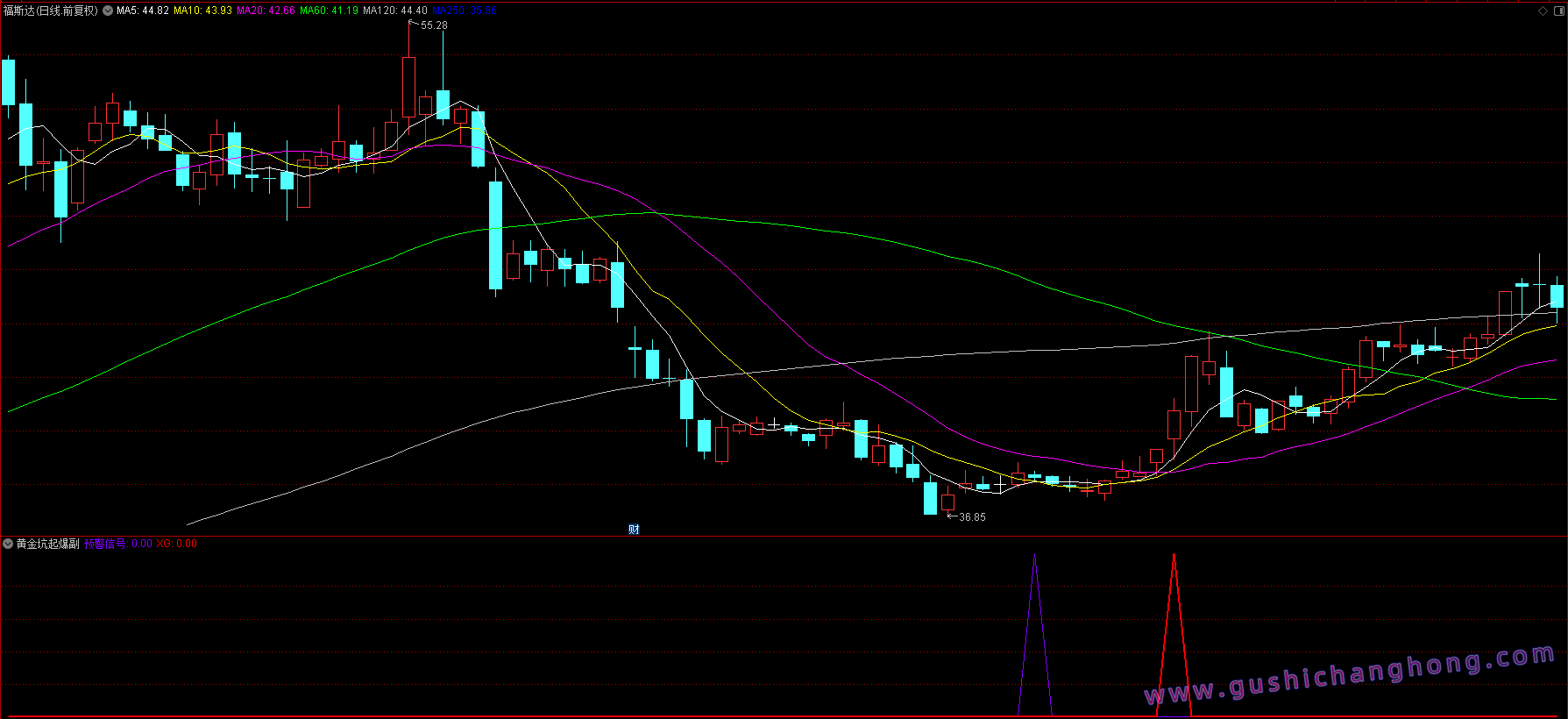This screenshot has height=719, width=1568.
Task: Select the MA5: 44.82 indicator label
Action: [142, 11]
